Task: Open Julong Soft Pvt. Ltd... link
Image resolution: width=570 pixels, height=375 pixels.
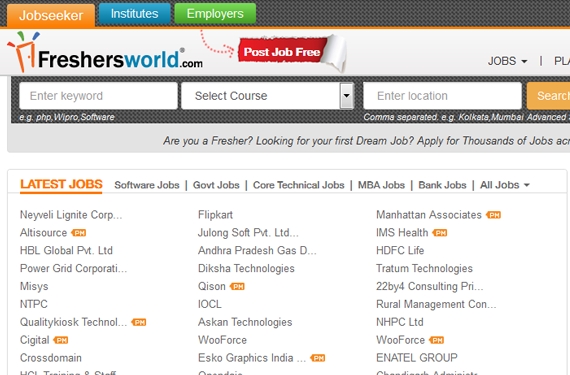Action: [248, 233]
